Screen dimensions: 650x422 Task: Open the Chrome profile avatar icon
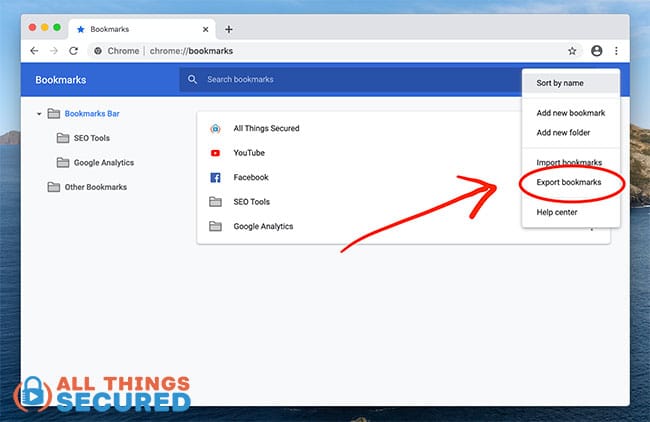pyautogui.click(x=597, y=50)
